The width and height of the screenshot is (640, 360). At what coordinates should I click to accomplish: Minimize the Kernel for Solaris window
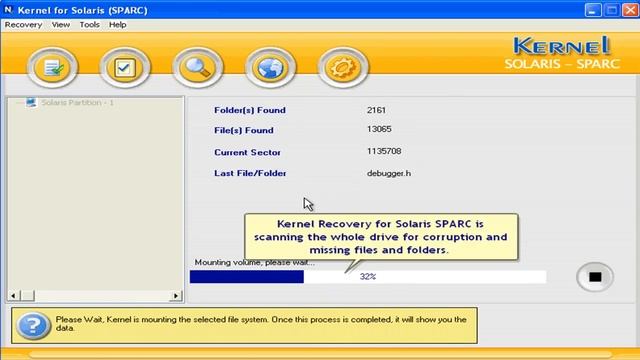(593, 10)
